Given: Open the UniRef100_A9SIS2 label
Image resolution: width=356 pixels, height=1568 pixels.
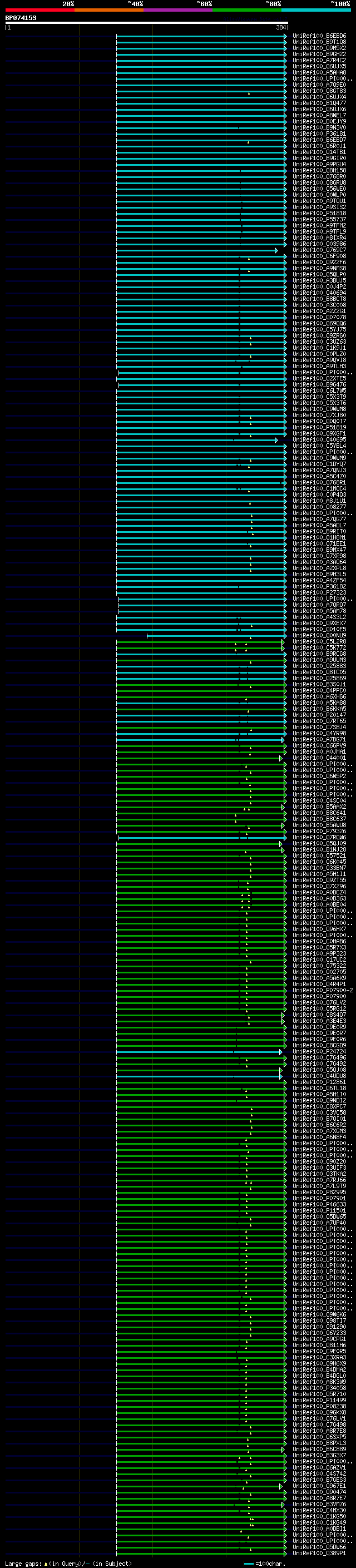Looking at the screenshot, I should (x=319, y=207).
